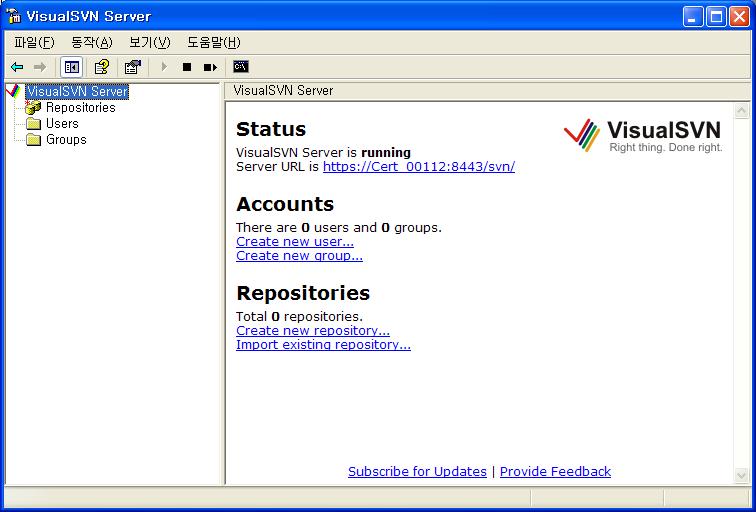Click the Create new user link
The height and width of the screenshot is (512, 756).
pos(295,242)
